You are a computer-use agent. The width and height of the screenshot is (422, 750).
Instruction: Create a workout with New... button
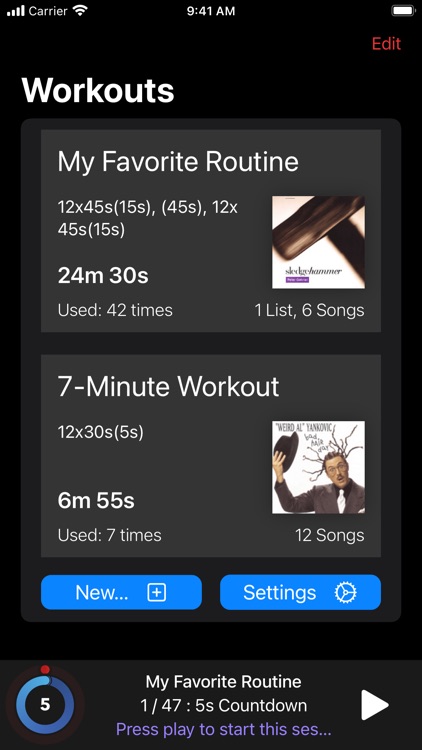[x=121, y=592]
